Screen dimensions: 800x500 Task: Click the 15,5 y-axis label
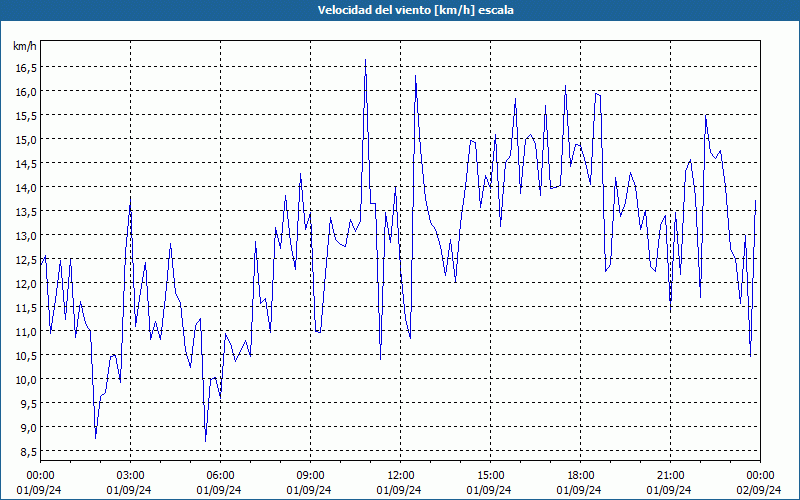[24, 115]
